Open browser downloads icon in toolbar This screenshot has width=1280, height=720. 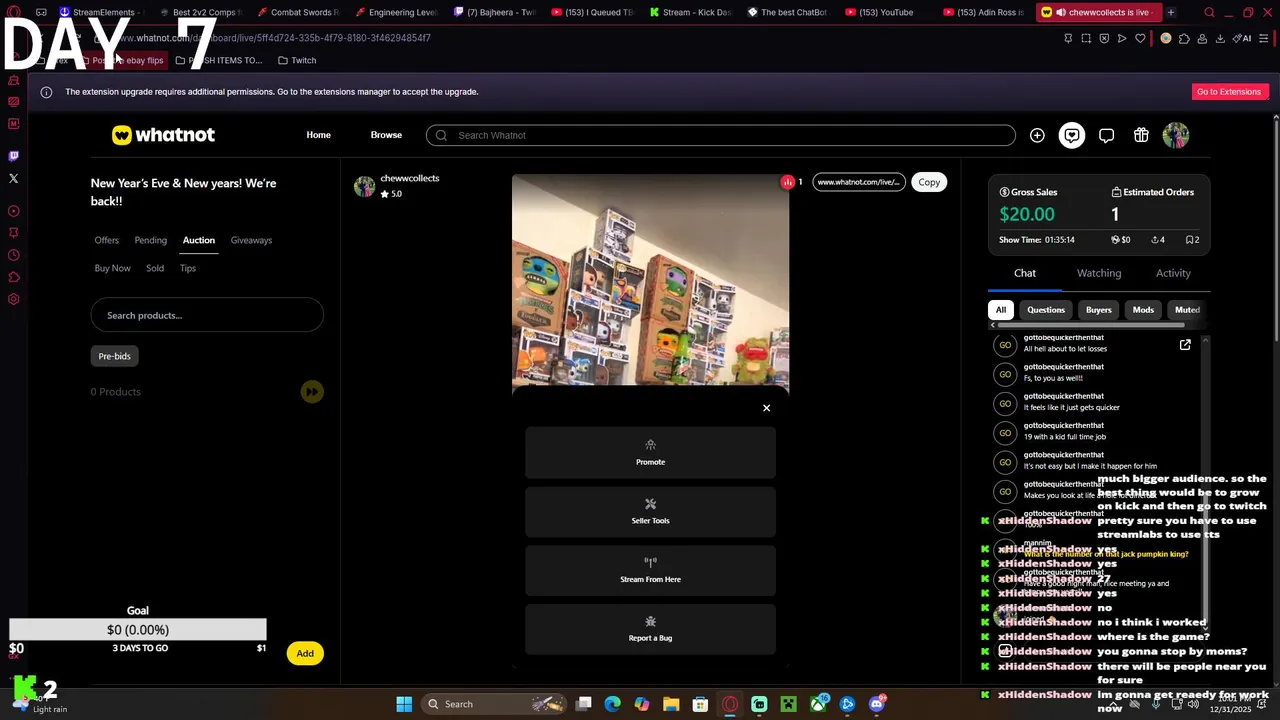pyautogui.click(x=1220, y=38)
